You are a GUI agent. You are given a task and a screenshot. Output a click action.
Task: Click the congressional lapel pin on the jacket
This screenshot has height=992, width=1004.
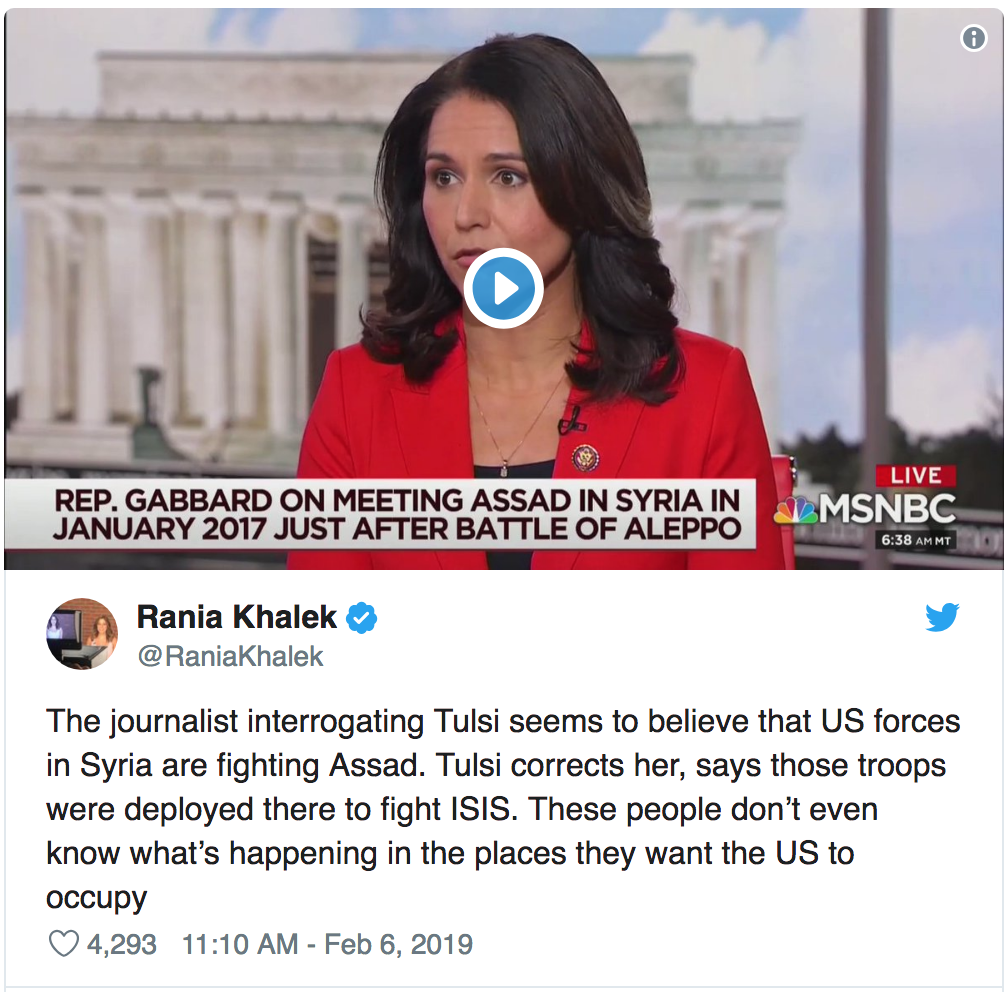pos(586,459)
